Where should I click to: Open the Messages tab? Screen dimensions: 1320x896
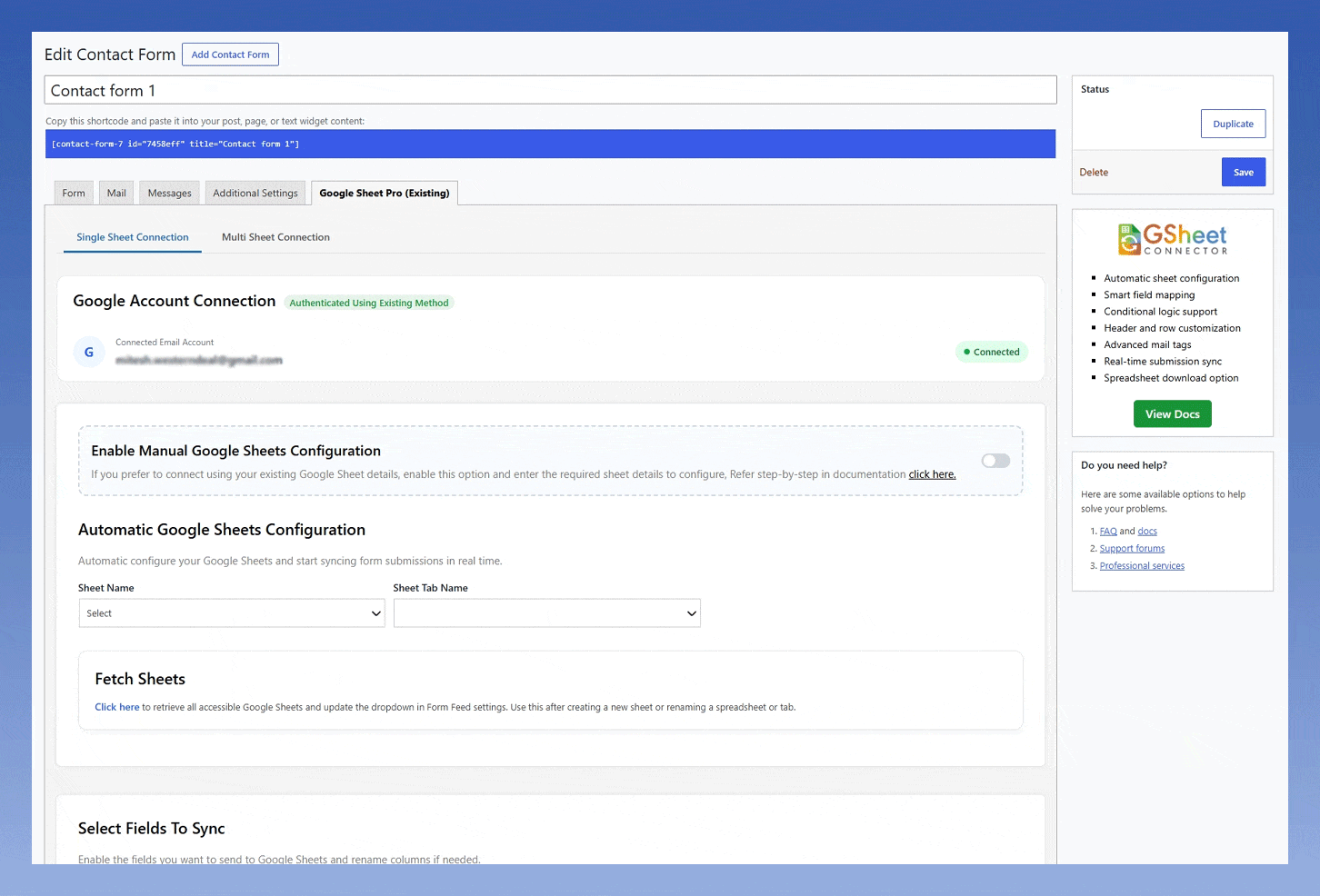point(170,193)
